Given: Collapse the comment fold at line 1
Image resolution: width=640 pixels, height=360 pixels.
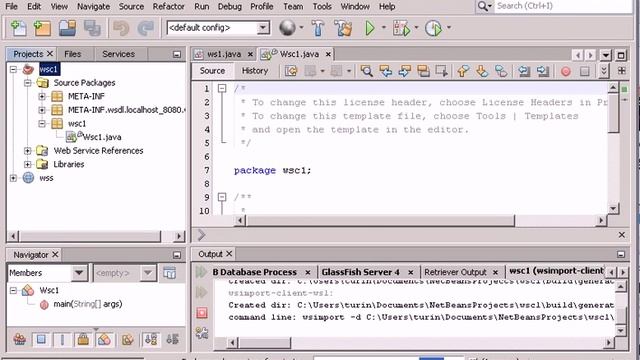Looking at the screenshot, I should (222, 88).
